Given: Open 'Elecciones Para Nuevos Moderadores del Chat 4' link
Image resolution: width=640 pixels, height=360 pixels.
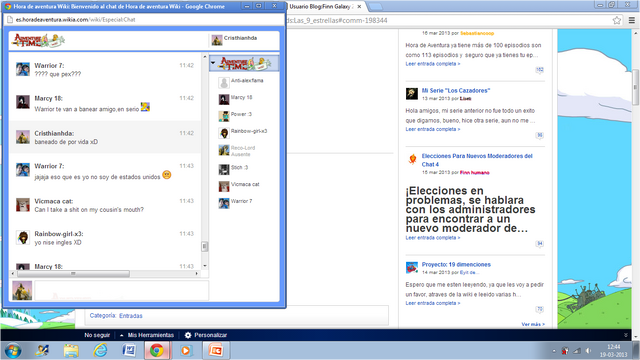Looking at the screenshot, I should tap(477, 160).
